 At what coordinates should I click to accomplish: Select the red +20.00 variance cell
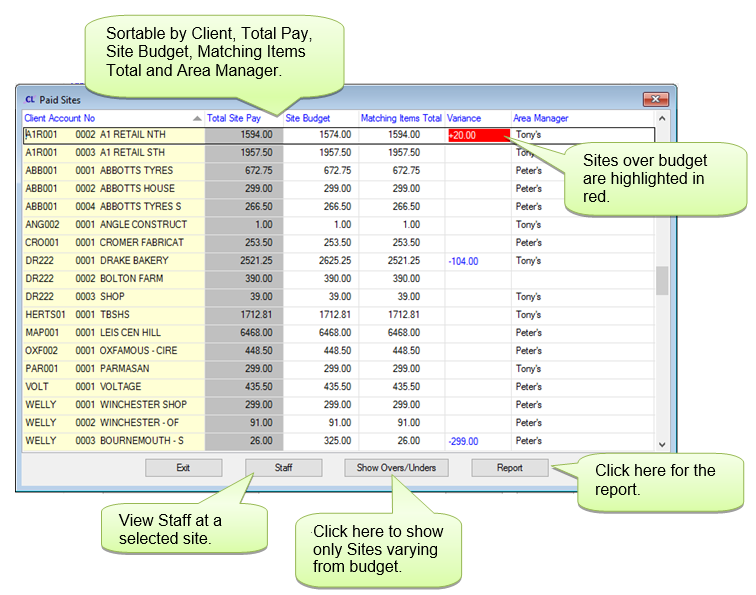pos(478,135)
